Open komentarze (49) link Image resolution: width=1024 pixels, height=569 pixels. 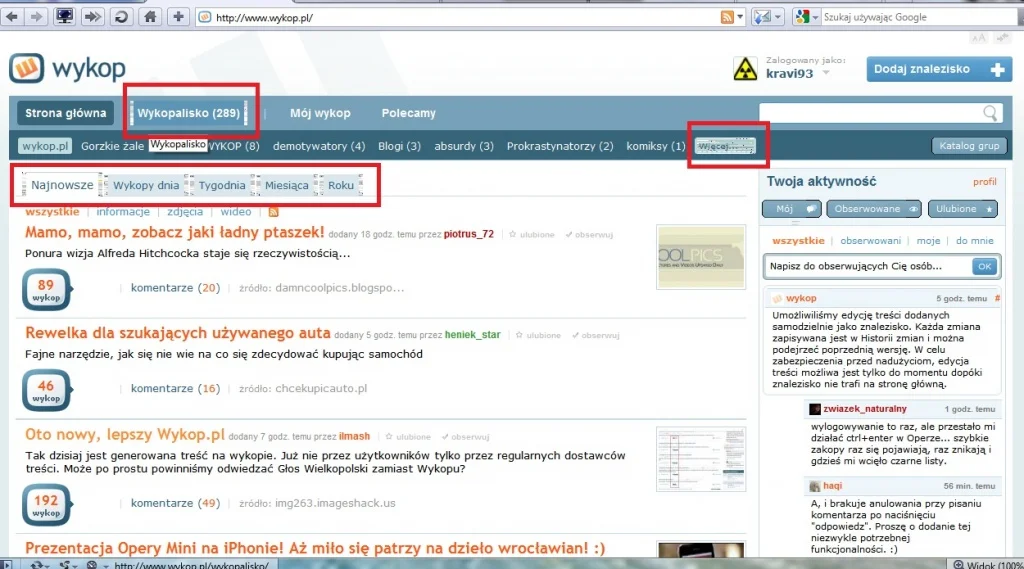(175, 503)
